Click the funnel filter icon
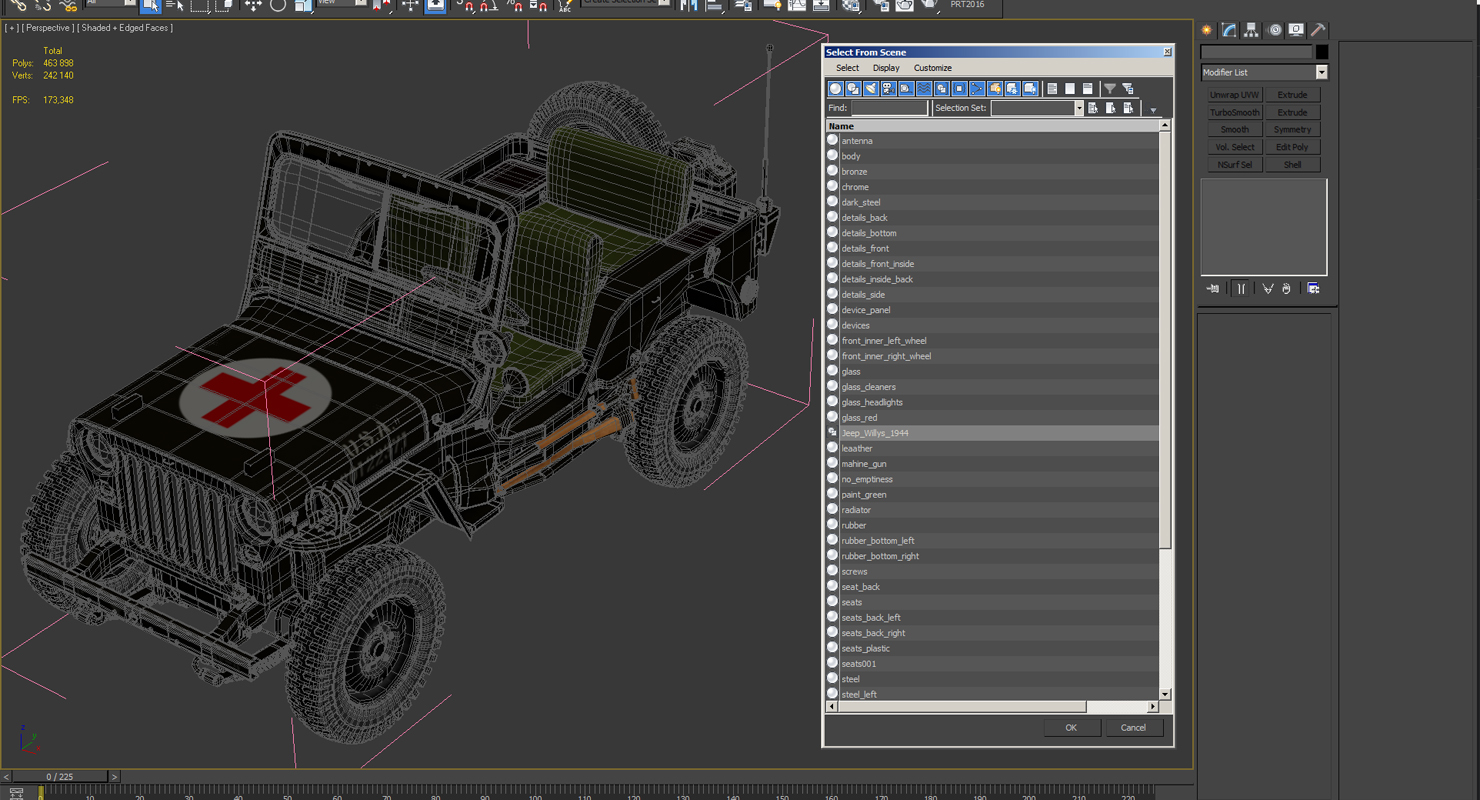This screenshot has height=800, width=1480. pyautogui.click(x=1110, y=89)
